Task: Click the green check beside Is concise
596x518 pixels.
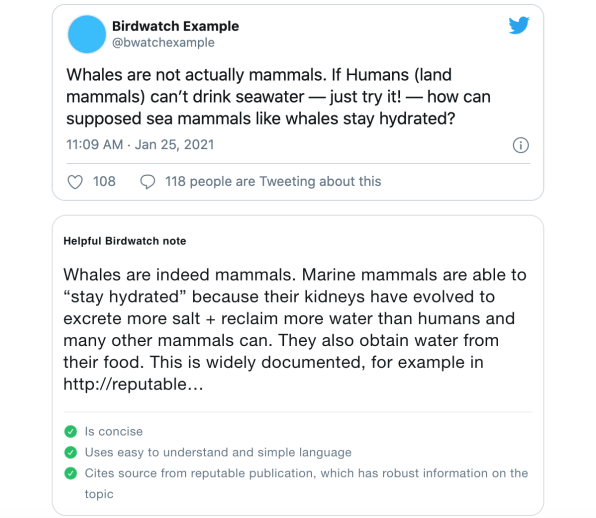Action: (x=71, y=431)
